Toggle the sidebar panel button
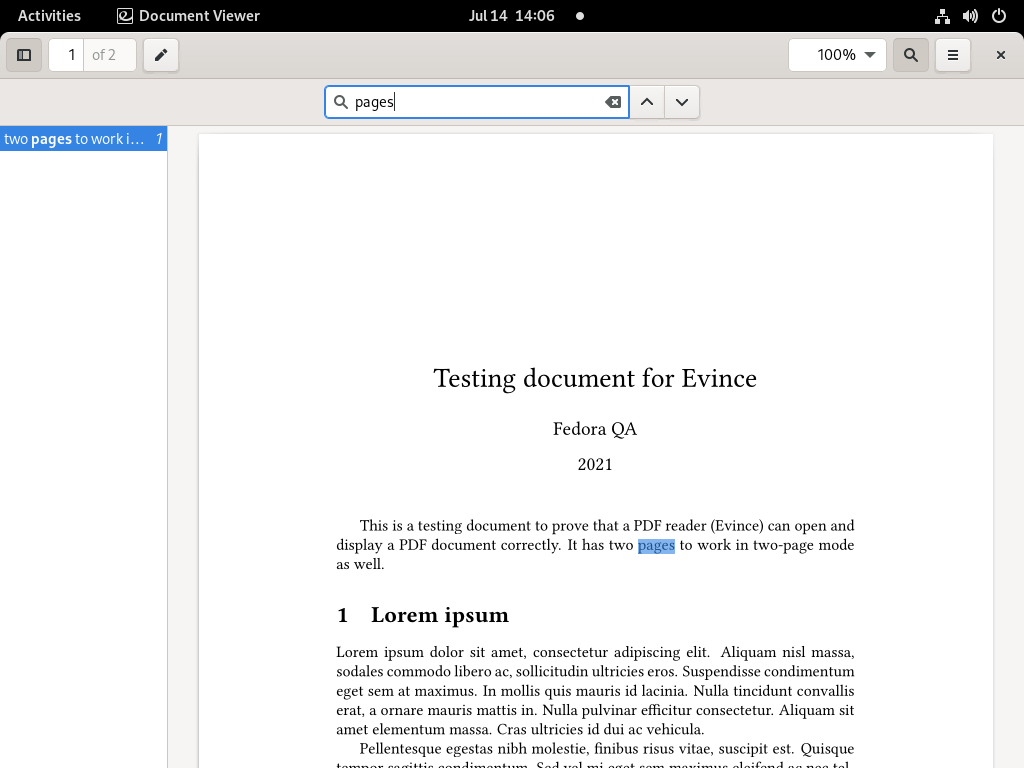This screenshot has height=768, width=1024. pos(24,55)
